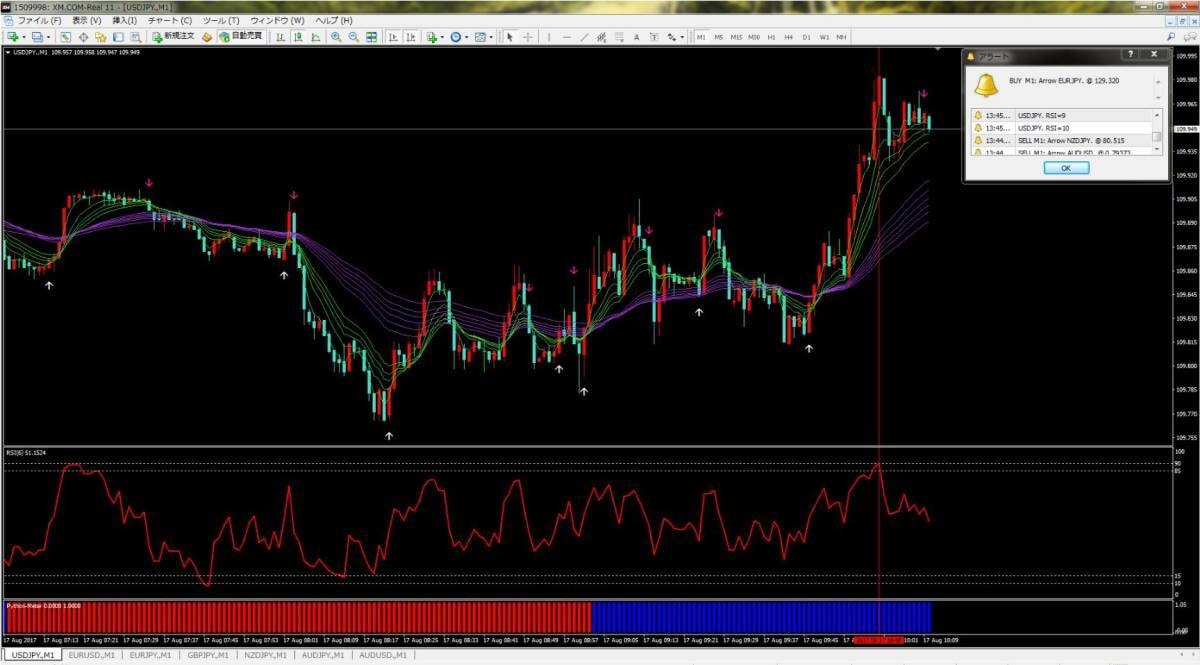The width and height of the screenshot is (1200, 665).
Task: Open the New Chart icon dropdown arrow
Action: 25,37
